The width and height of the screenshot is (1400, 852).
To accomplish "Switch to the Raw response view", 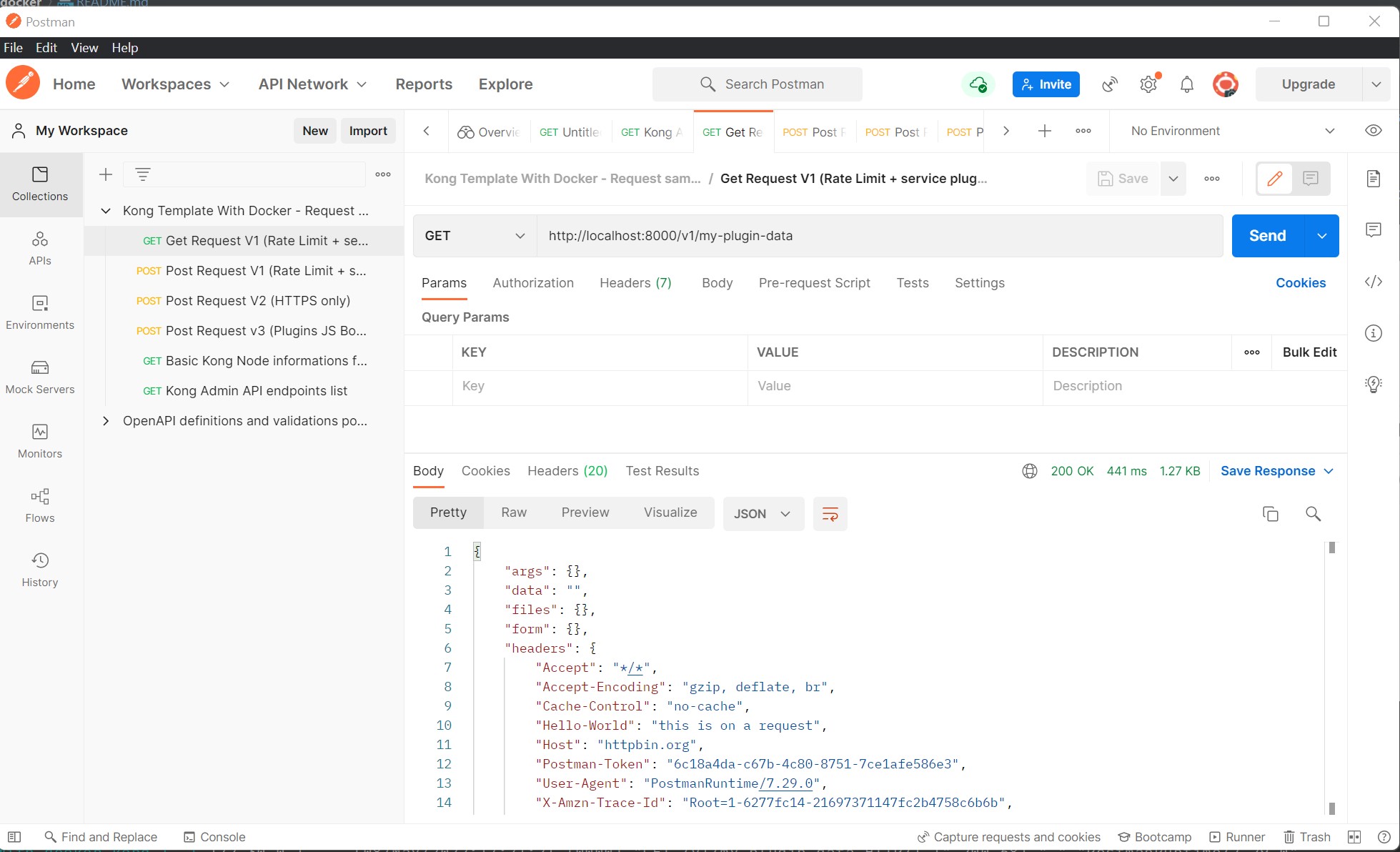I will point(514,512).
